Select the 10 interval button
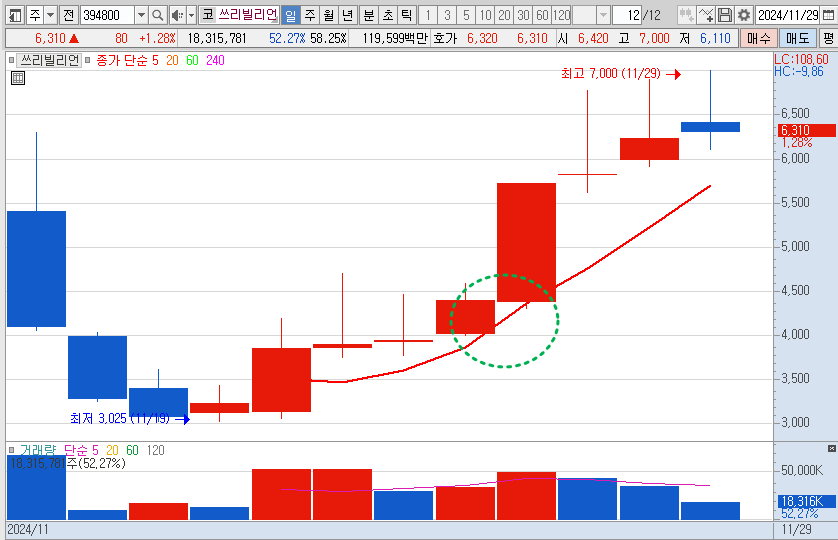This screenshot has width=838, height=540. 485,15
